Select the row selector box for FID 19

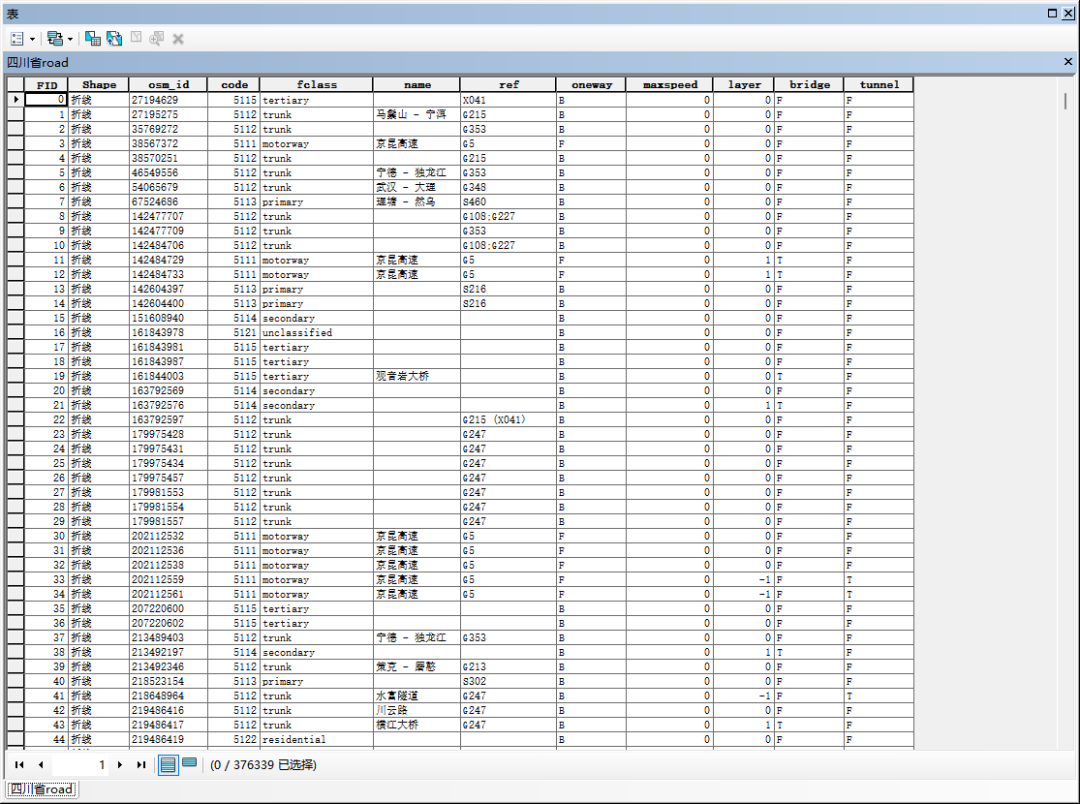pos(16,376)
